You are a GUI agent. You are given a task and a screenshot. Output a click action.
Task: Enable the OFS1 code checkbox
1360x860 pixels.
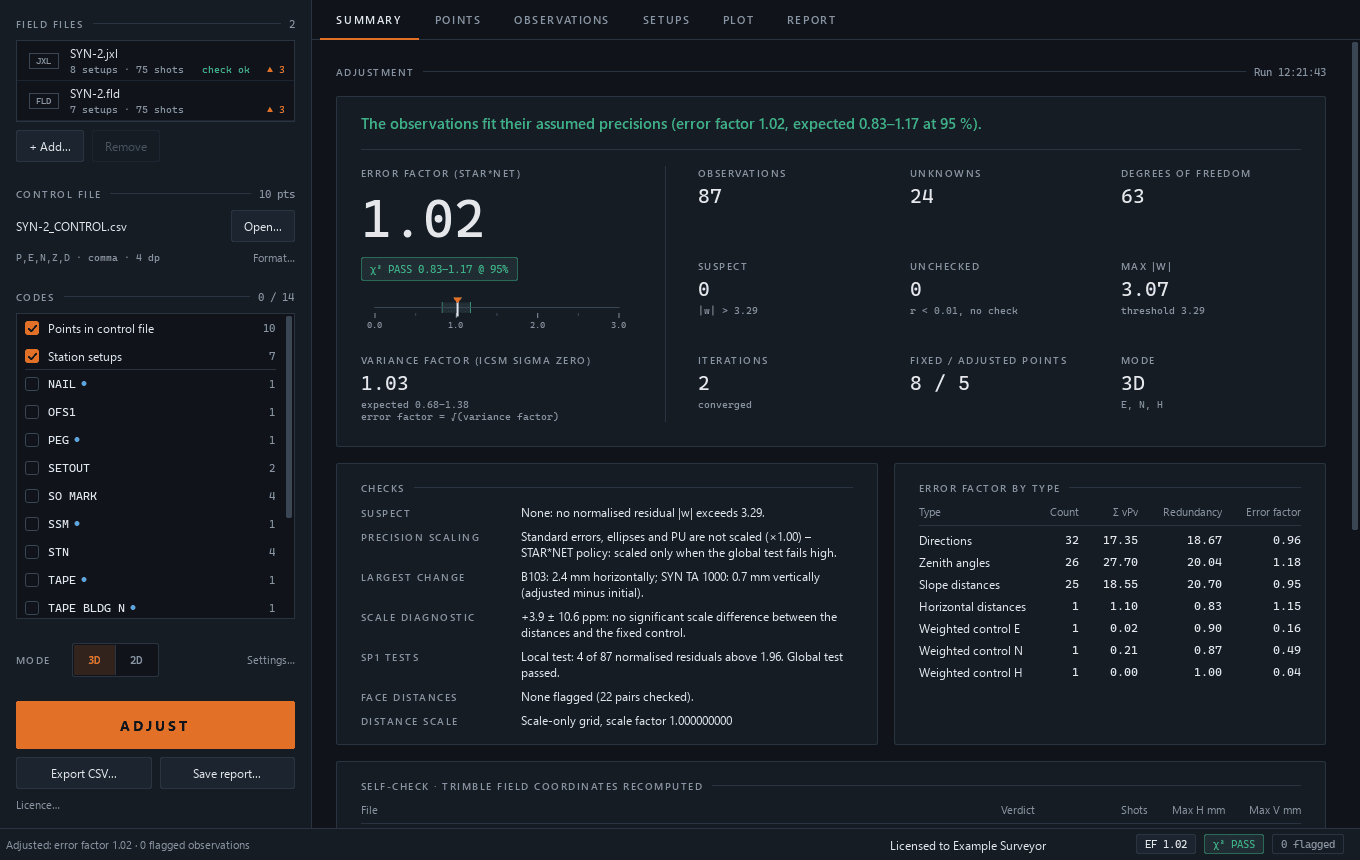tap(32, 412)
